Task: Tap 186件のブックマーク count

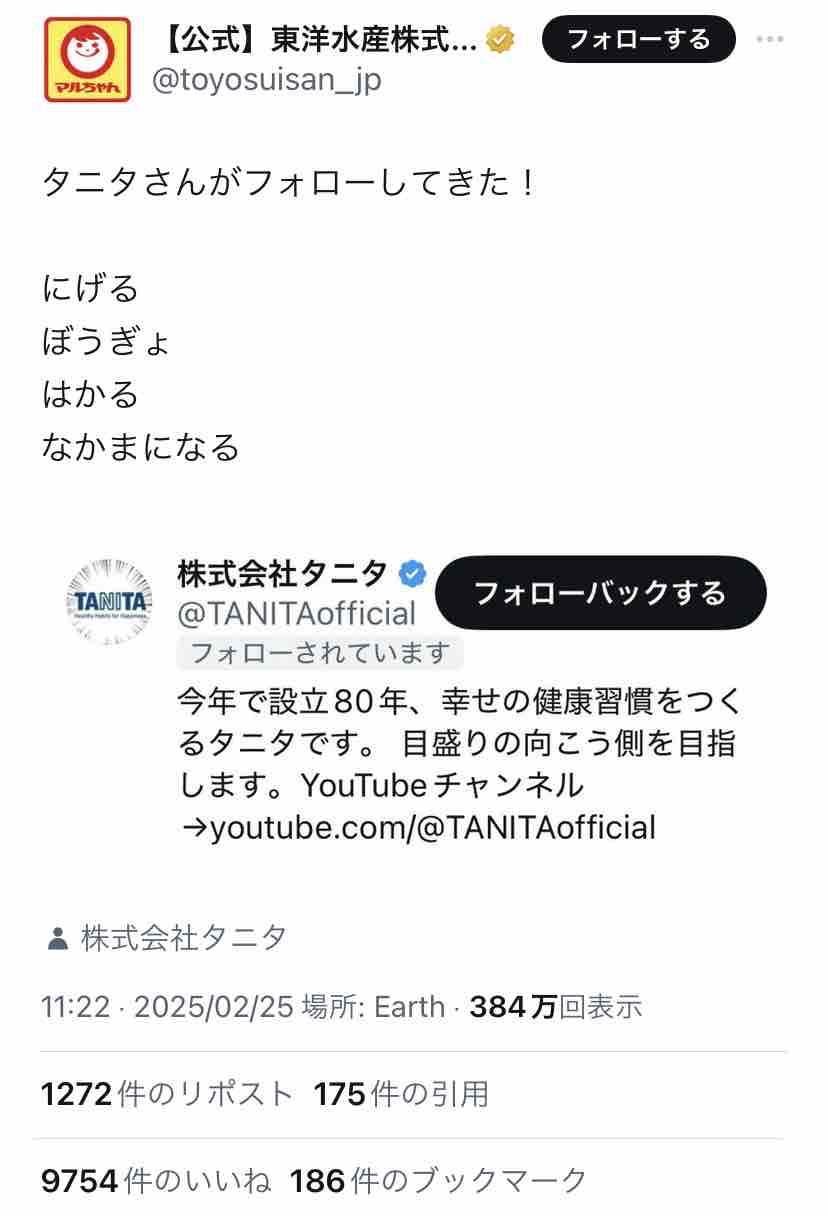Action: click(x=438, y=1181)
